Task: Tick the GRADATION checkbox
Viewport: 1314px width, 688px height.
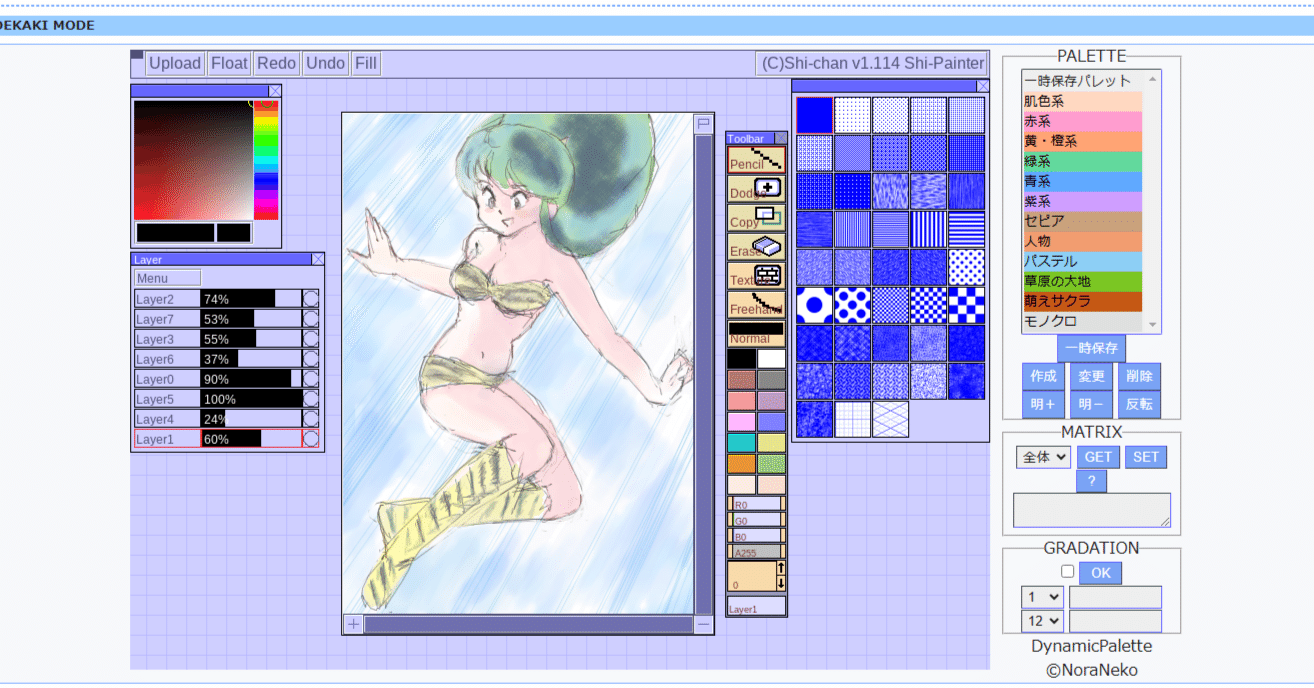Action: pyautogui.click(x=1067, y=572)
